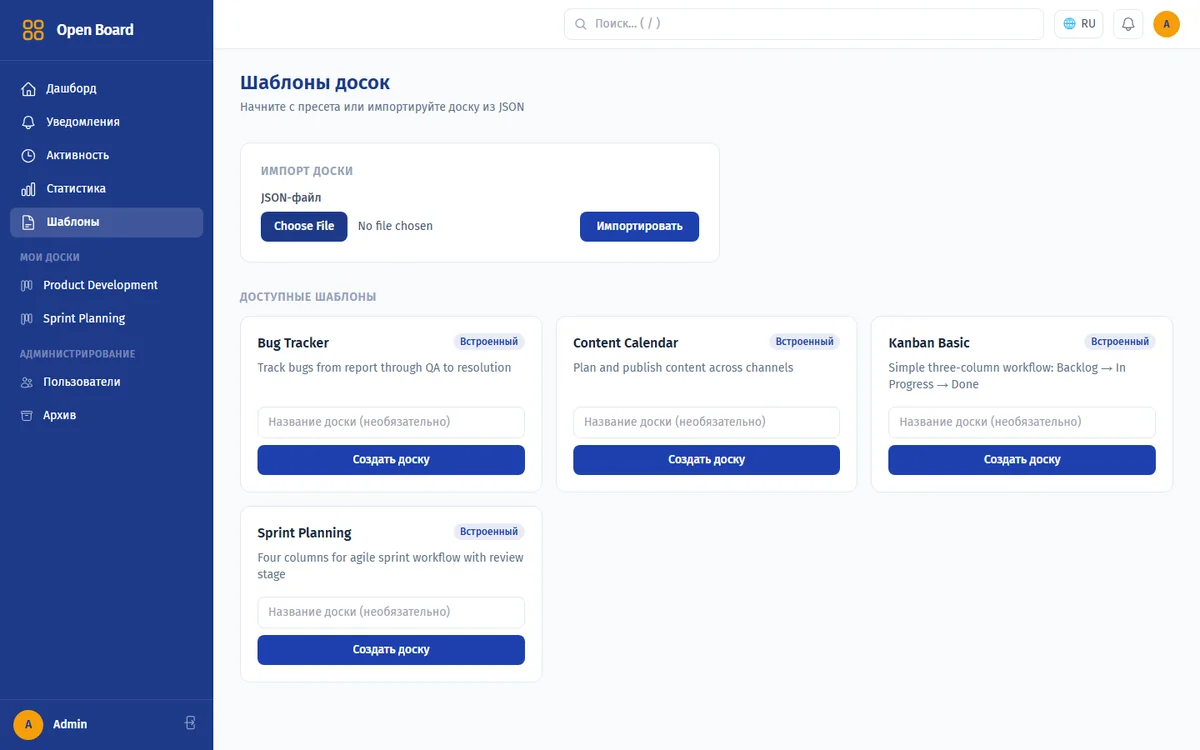
Task: Click board name field in Sprint Planning card
Action: (391, 612)
